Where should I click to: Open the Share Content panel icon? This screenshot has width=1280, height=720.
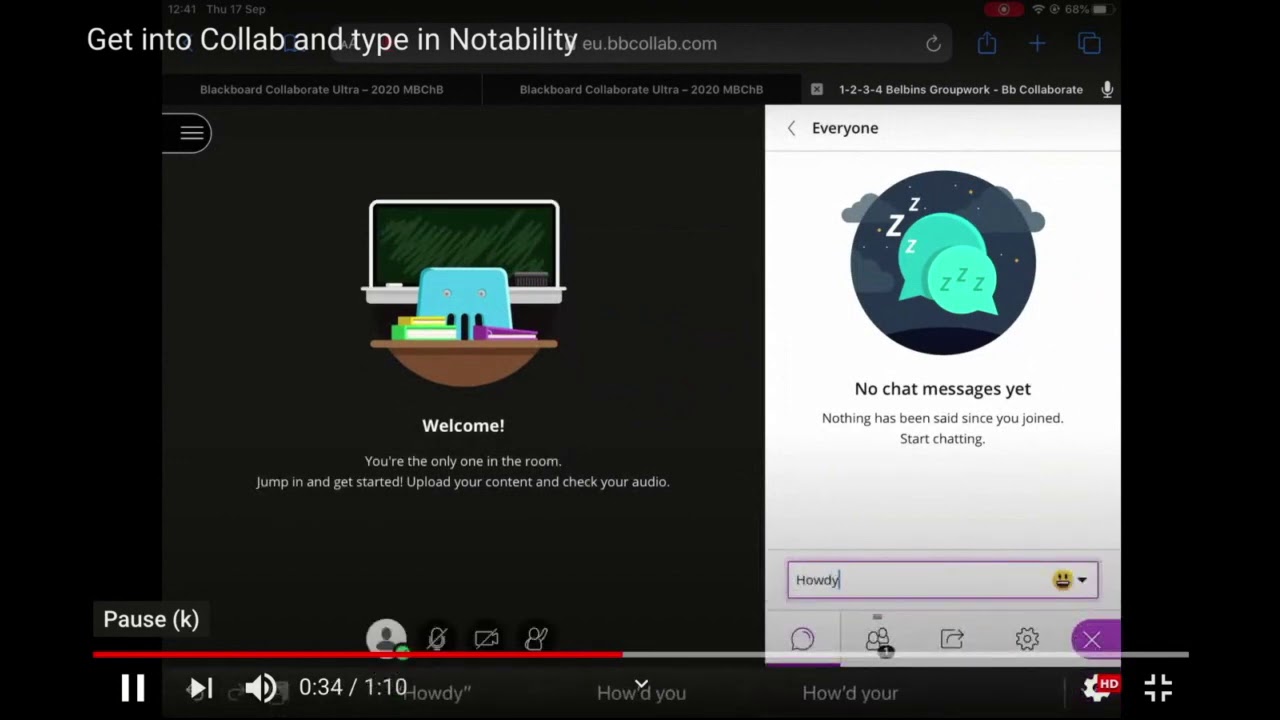click(x=952, y=639)
